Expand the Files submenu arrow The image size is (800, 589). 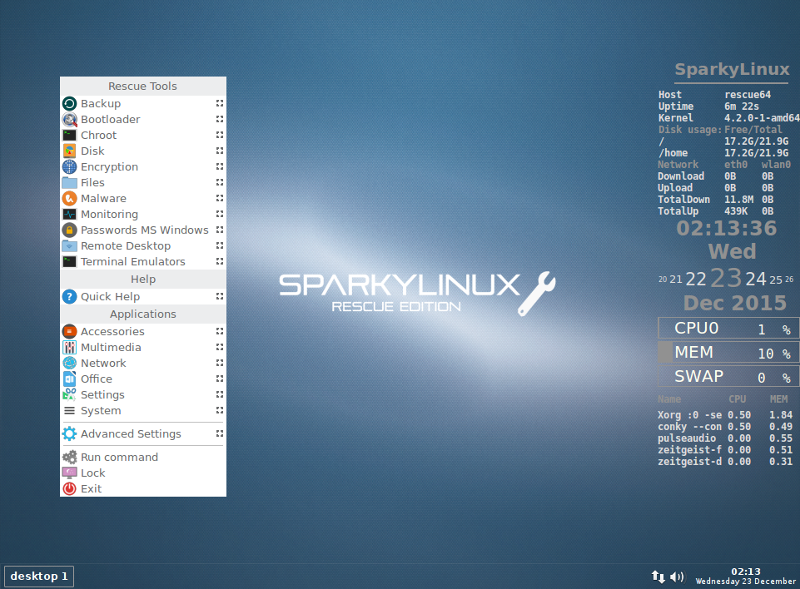[219, 183]
